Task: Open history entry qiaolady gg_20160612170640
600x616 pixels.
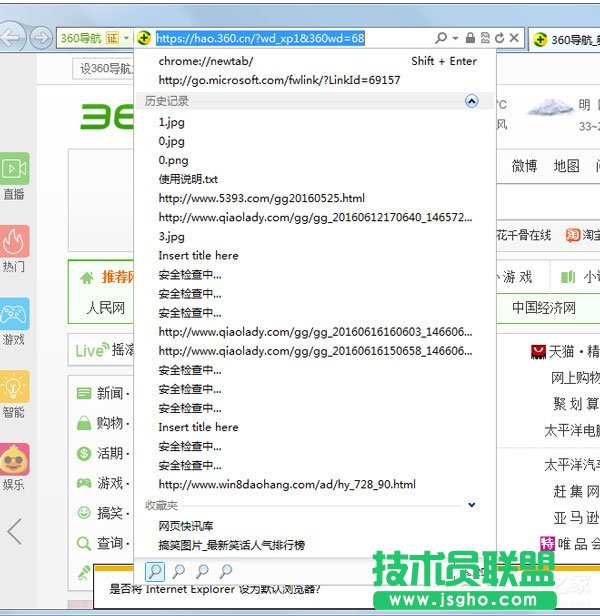Action: (x=315, y=217)
